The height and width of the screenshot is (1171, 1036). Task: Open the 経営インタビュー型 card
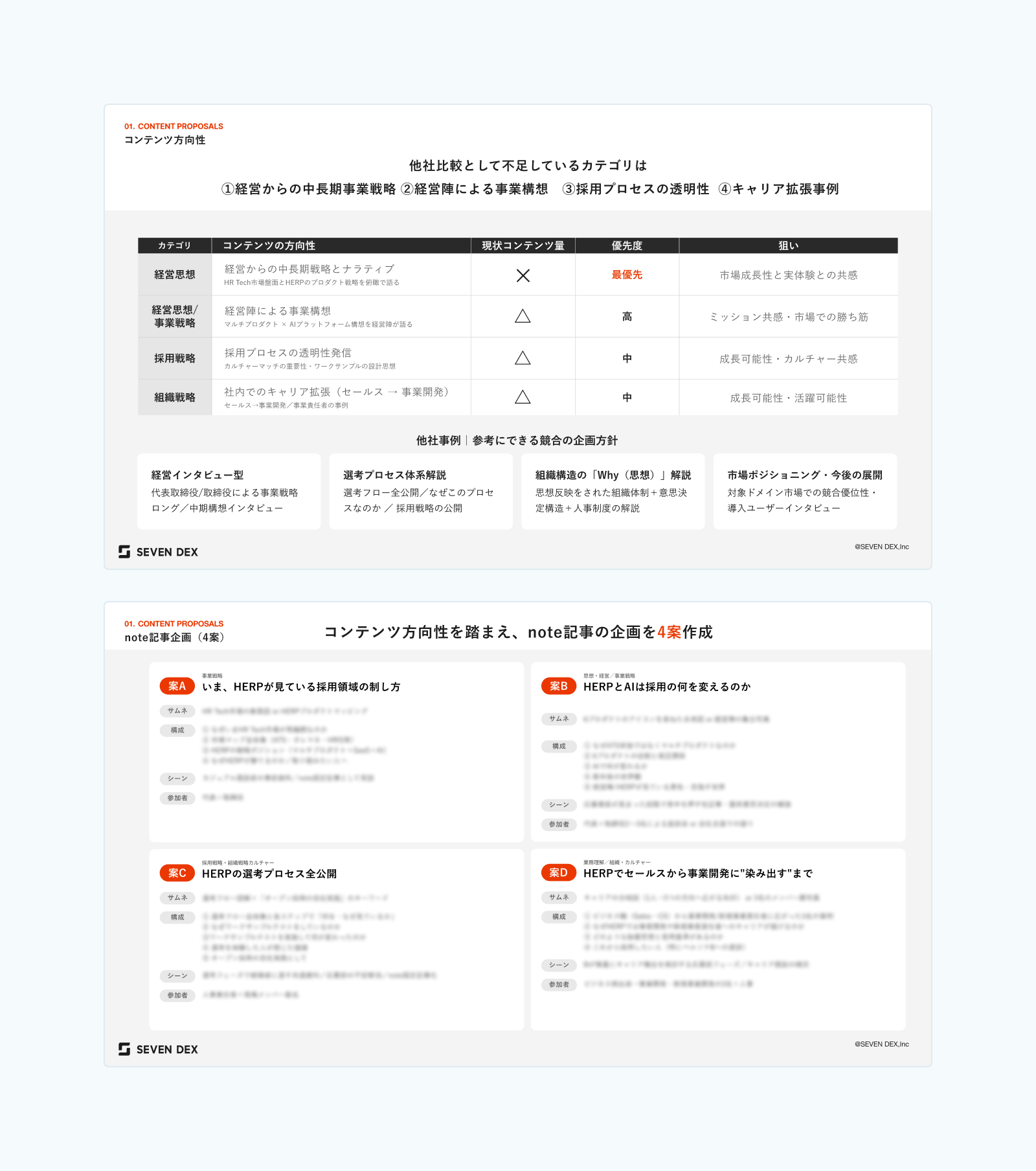point(229,492)
